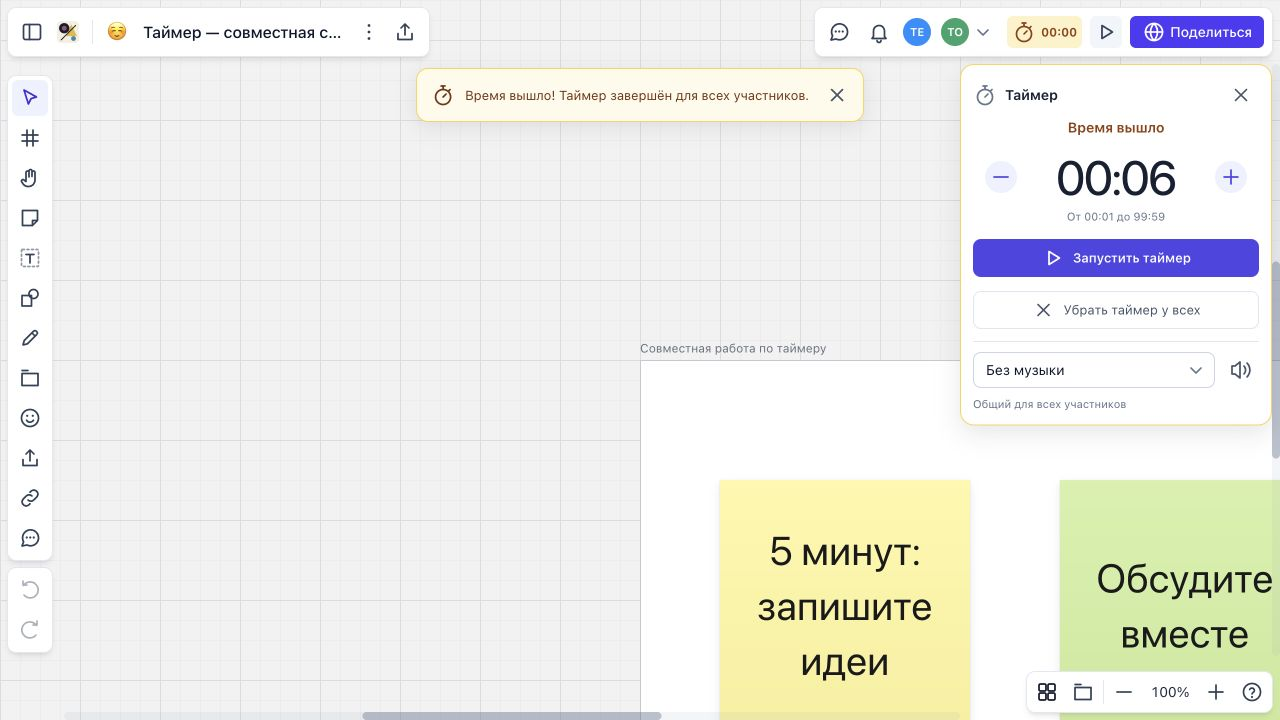
Task: Open the board's three-dot options menu
Action: point(369,32)
